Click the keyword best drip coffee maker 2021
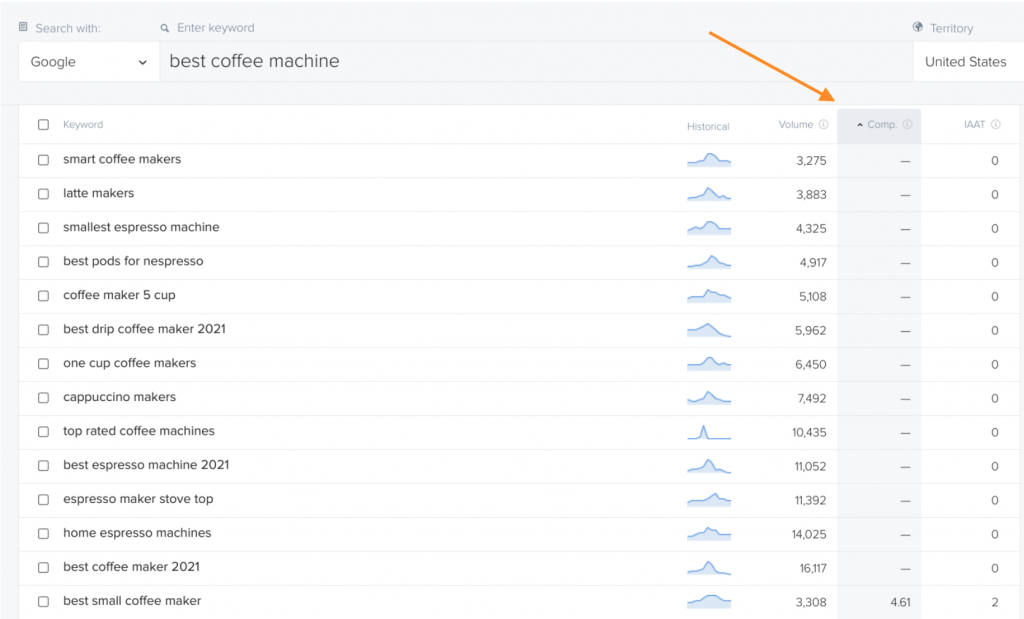Viewport: 1024px width, 619px height. (x=144, y=328)
